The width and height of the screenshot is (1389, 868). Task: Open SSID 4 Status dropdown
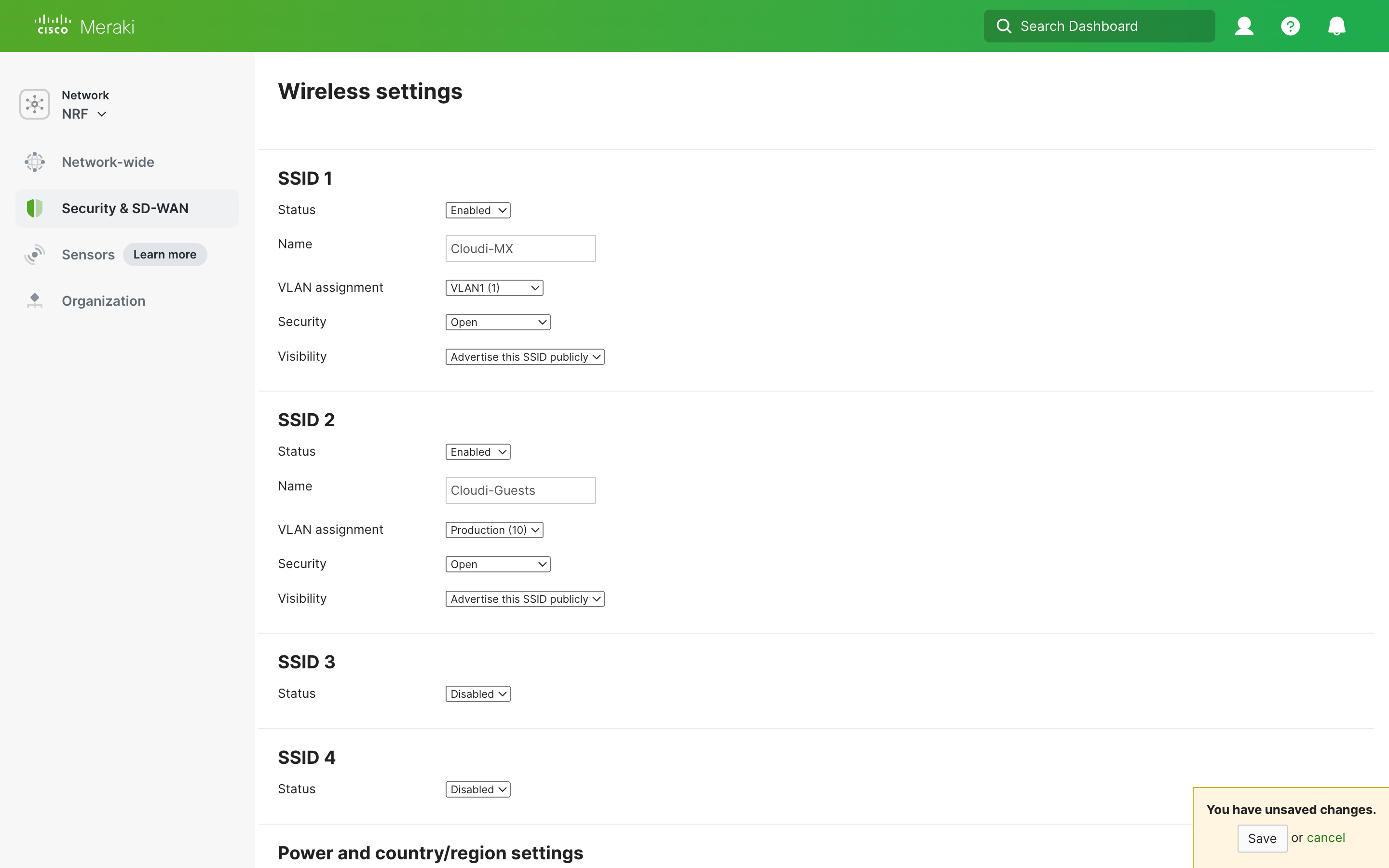tap(477, 789)
